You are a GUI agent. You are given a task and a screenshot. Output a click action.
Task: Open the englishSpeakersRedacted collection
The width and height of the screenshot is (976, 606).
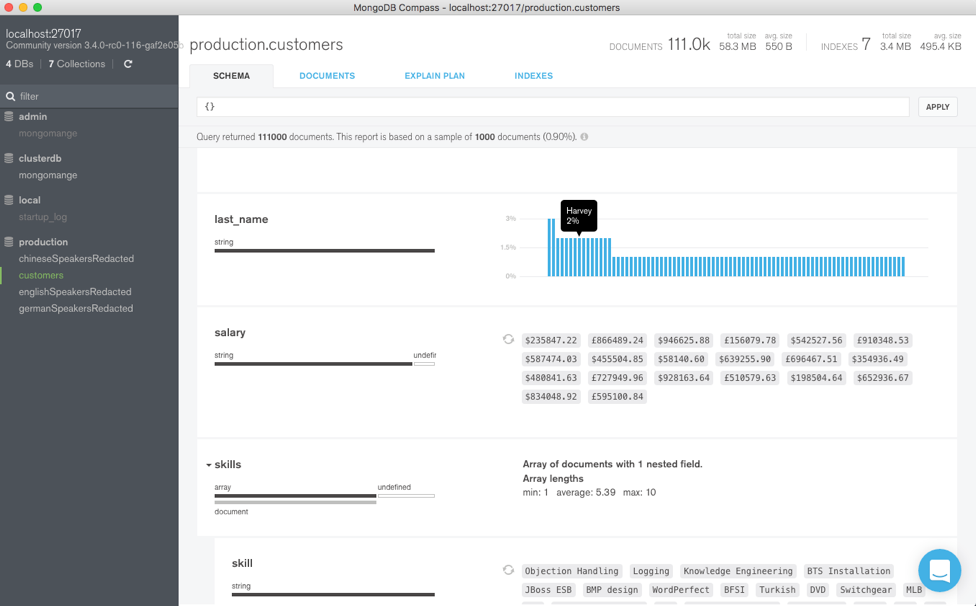(75, 291)
